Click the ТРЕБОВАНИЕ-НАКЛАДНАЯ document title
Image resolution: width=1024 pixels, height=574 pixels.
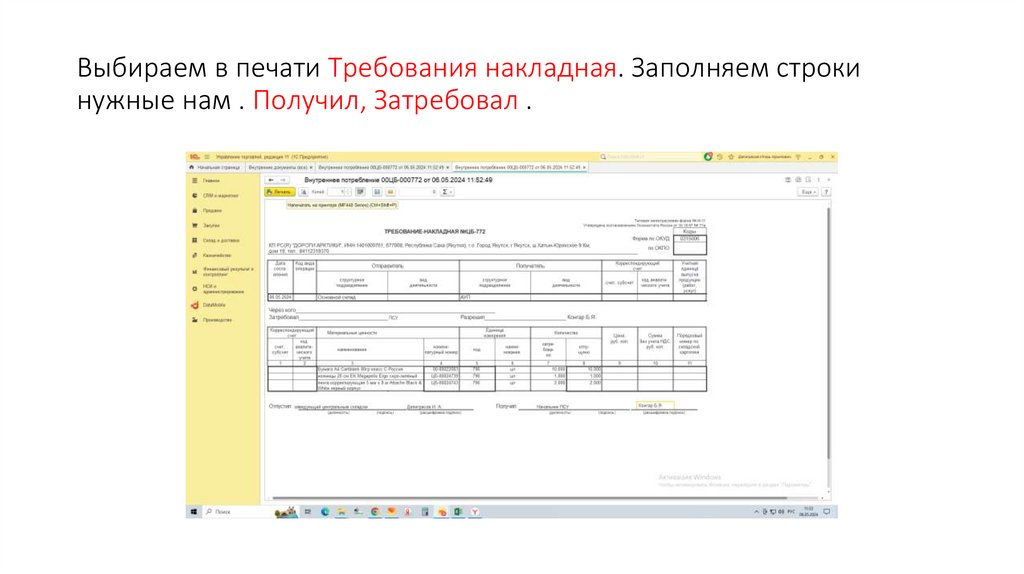pos(434,231)
